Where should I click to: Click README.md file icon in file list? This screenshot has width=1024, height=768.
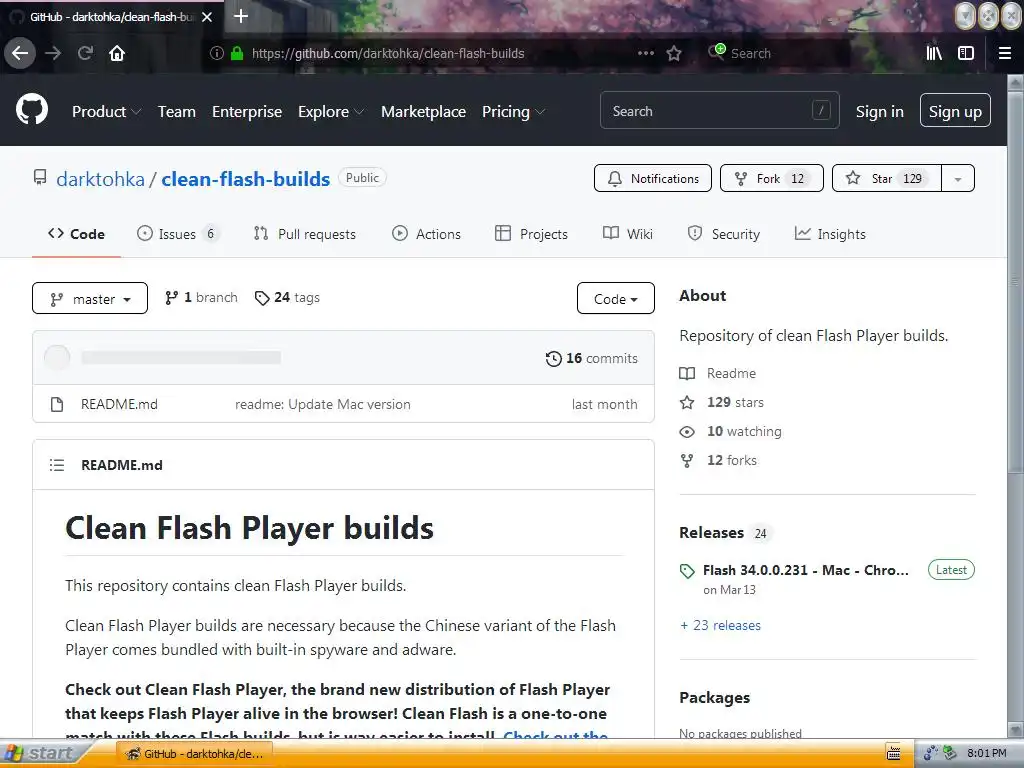[x=57, y=404]
